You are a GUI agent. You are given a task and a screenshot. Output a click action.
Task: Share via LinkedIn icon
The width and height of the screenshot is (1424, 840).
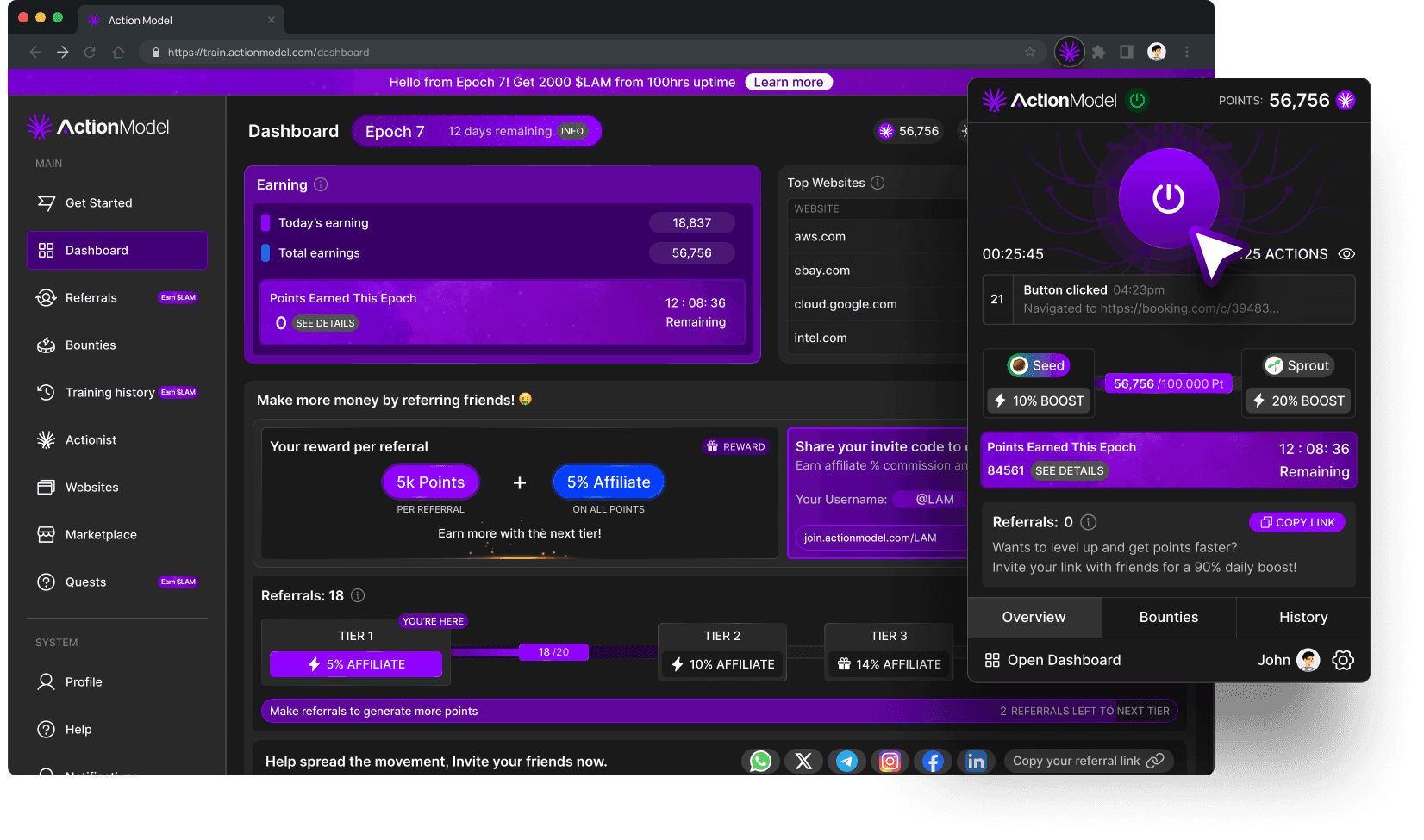point(976,761)
